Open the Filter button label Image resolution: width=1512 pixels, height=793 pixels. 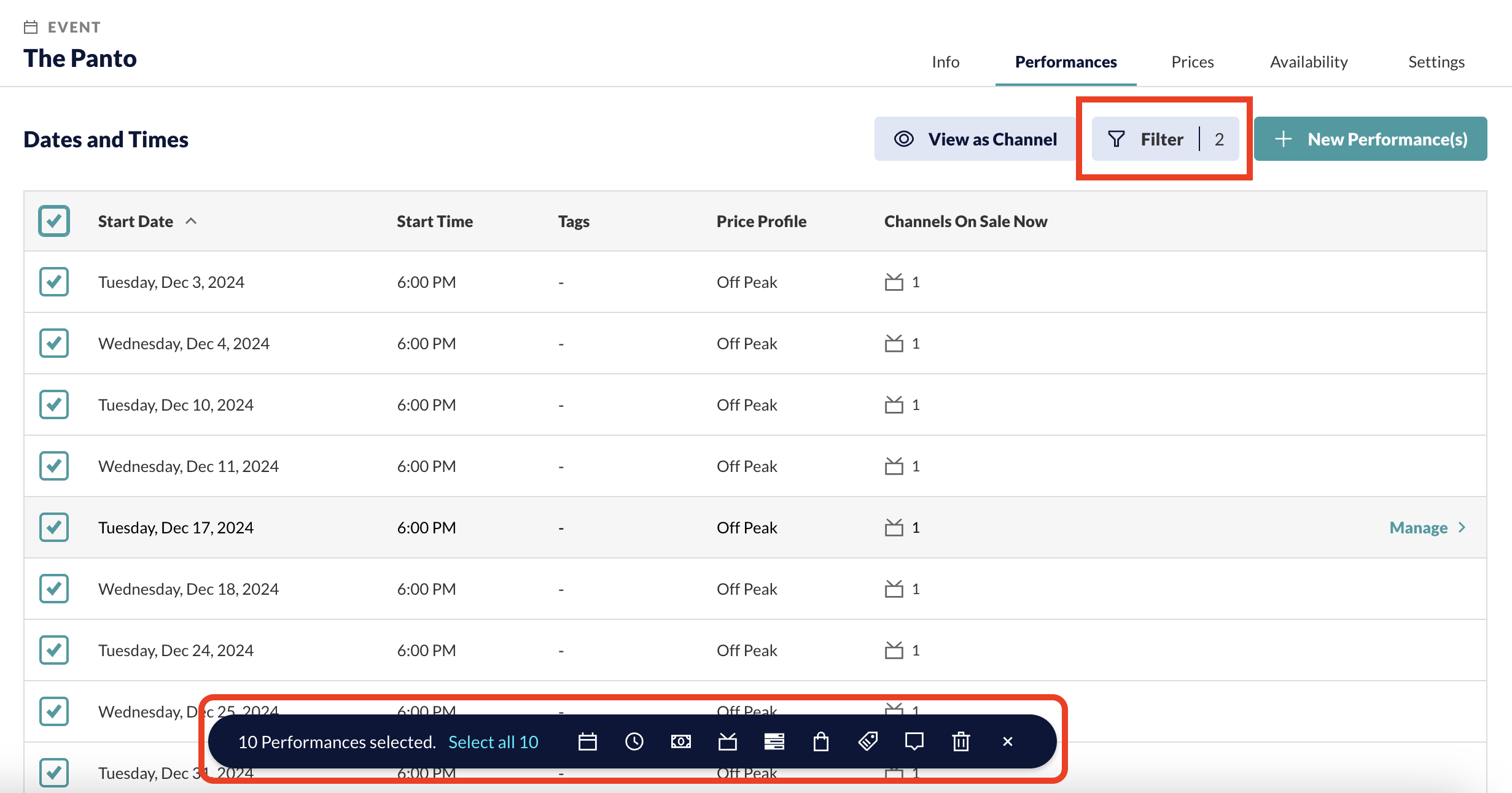pos(1162,139)
